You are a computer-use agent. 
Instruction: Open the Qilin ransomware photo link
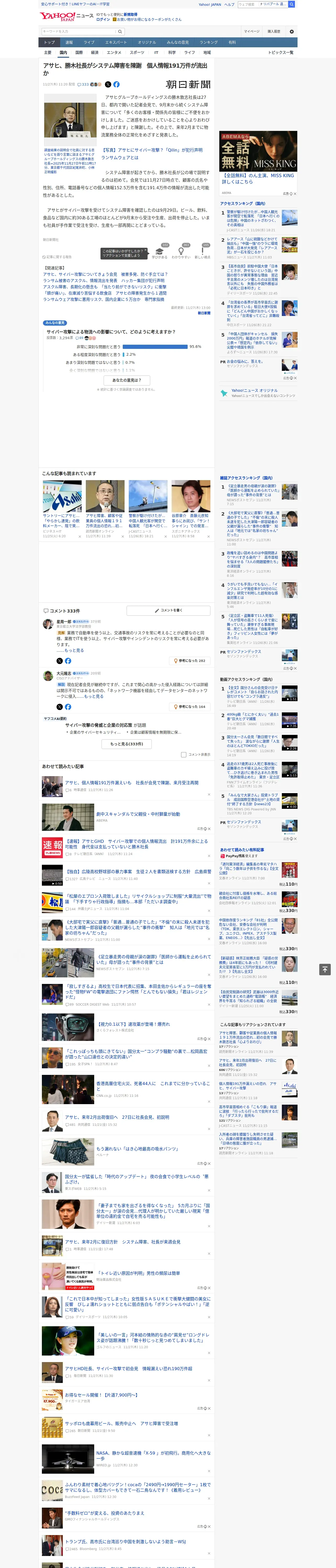(152, 153)
